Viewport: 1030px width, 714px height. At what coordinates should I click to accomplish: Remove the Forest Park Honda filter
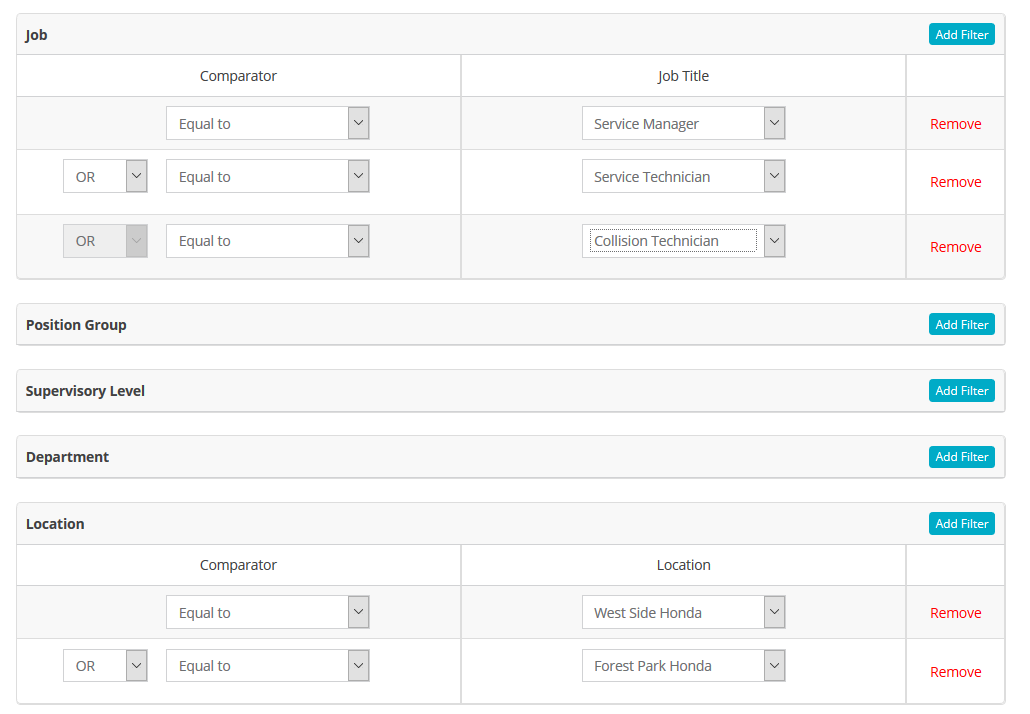point(955,672)
